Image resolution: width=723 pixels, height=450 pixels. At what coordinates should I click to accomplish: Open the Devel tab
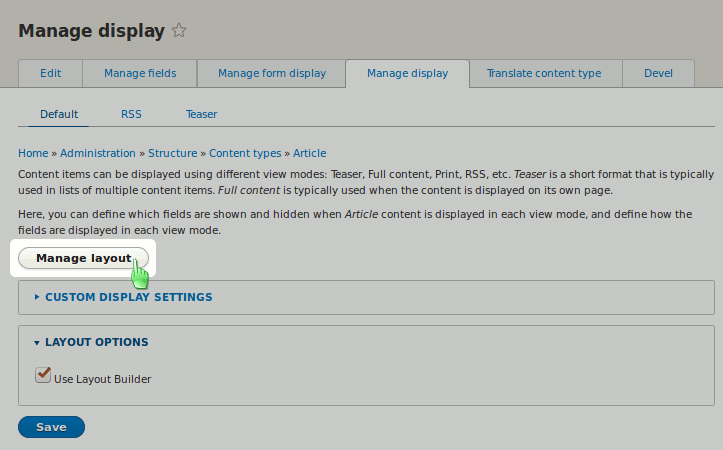658,73
